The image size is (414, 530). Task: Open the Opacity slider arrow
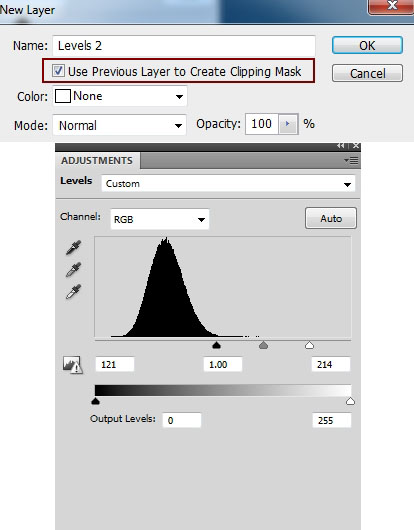pos(288,124)
